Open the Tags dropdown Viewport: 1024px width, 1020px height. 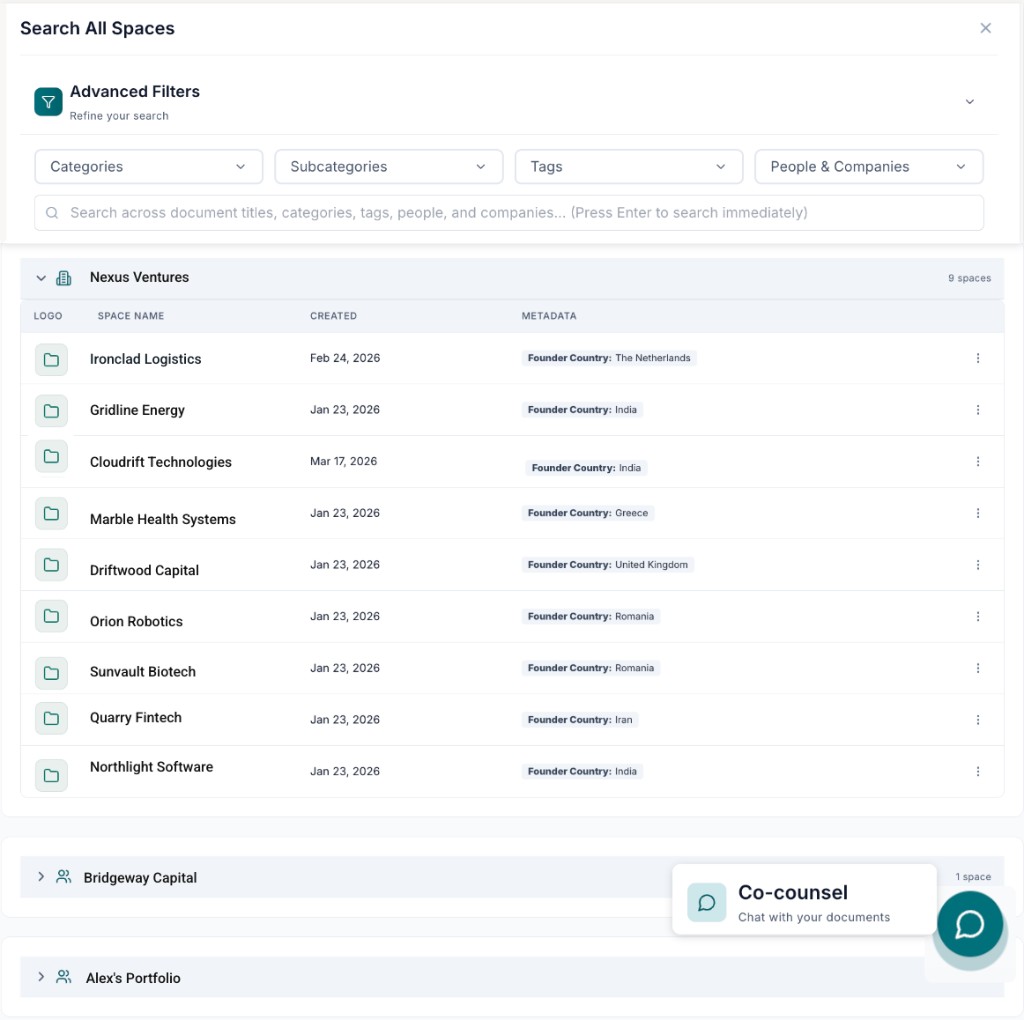point(628,166)
